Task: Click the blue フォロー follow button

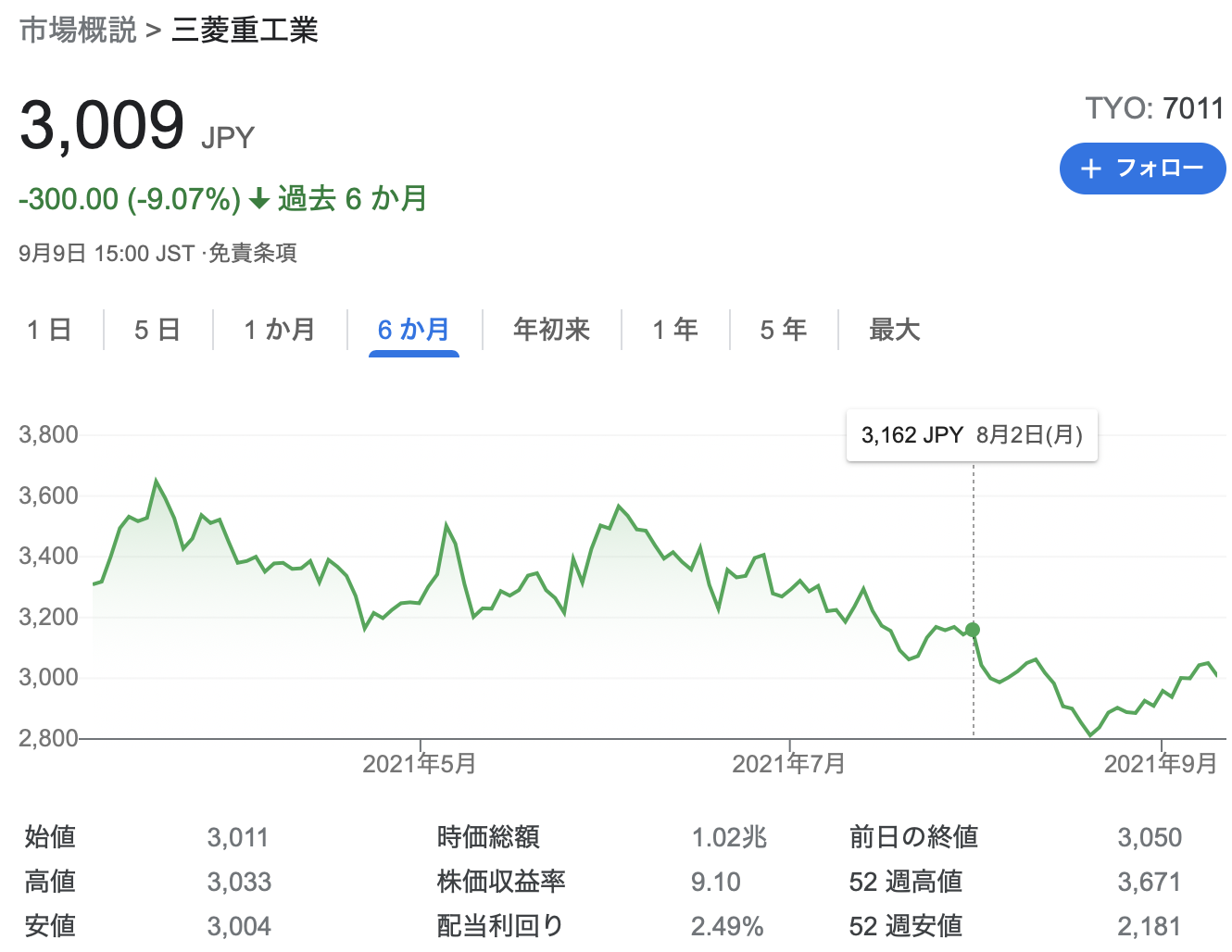Action: coord(1142,169)
